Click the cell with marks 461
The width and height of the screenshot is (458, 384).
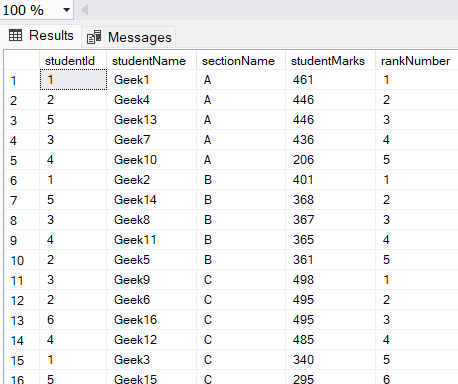(331, 80)
